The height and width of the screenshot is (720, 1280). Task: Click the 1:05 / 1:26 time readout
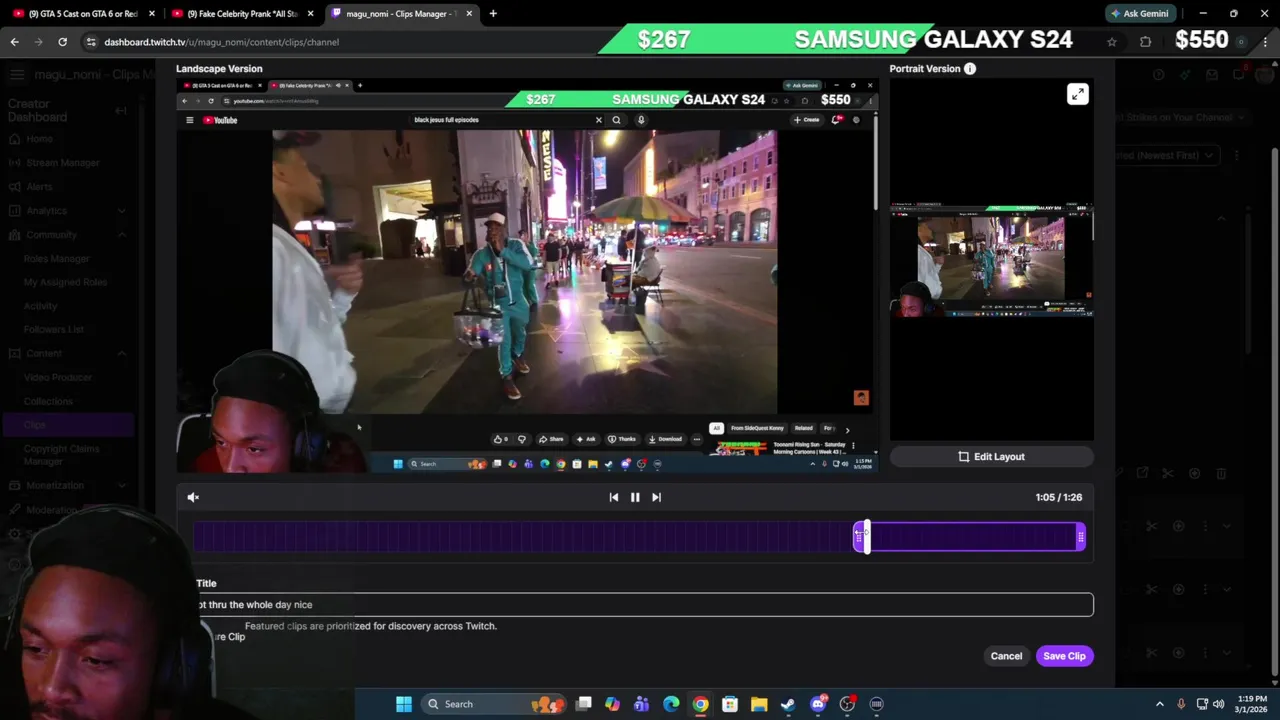1059,497
